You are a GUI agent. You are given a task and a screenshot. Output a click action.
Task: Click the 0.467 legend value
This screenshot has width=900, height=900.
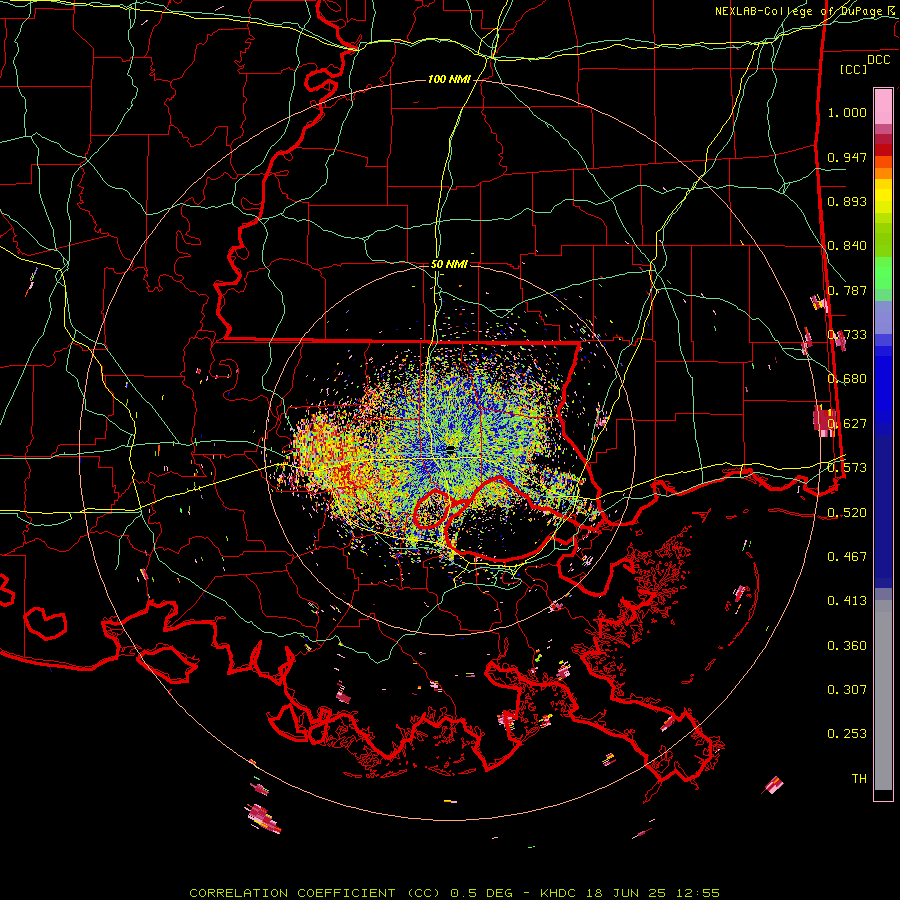pos(847,556)
